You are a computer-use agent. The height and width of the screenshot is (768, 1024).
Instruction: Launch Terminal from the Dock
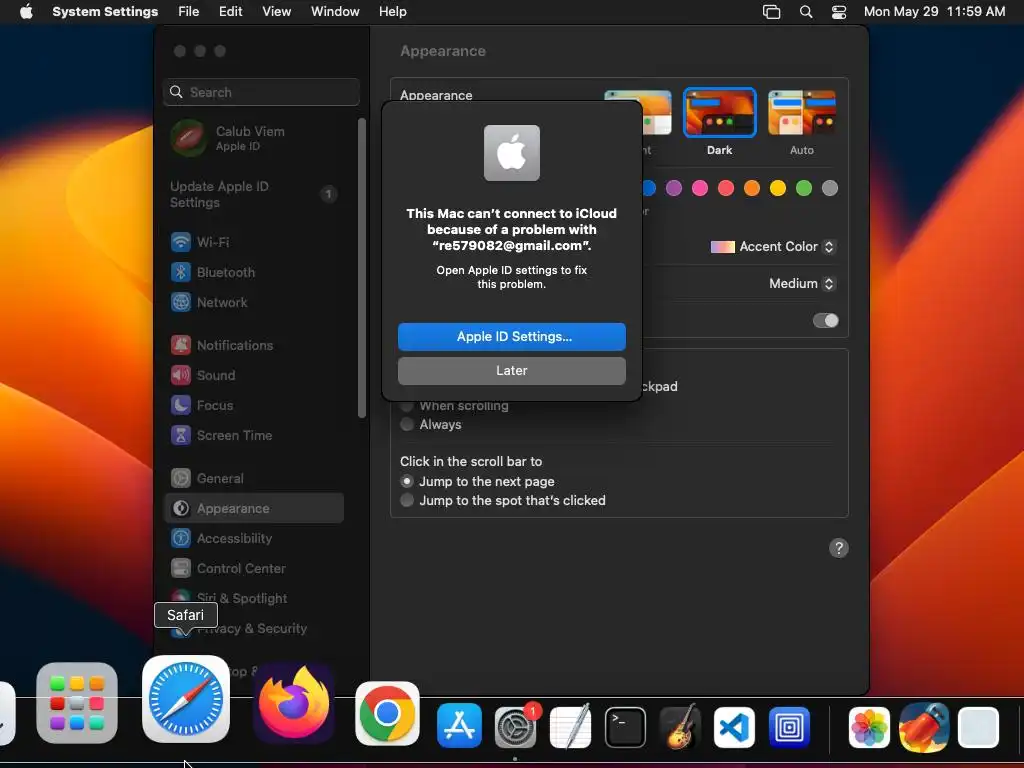coord(626,727)
